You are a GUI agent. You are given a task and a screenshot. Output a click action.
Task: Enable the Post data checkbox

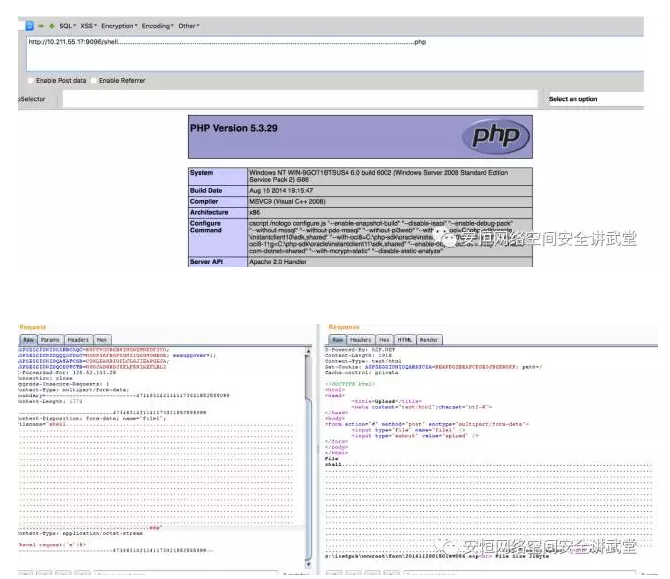pyautogui.click(x=30, y=80)
